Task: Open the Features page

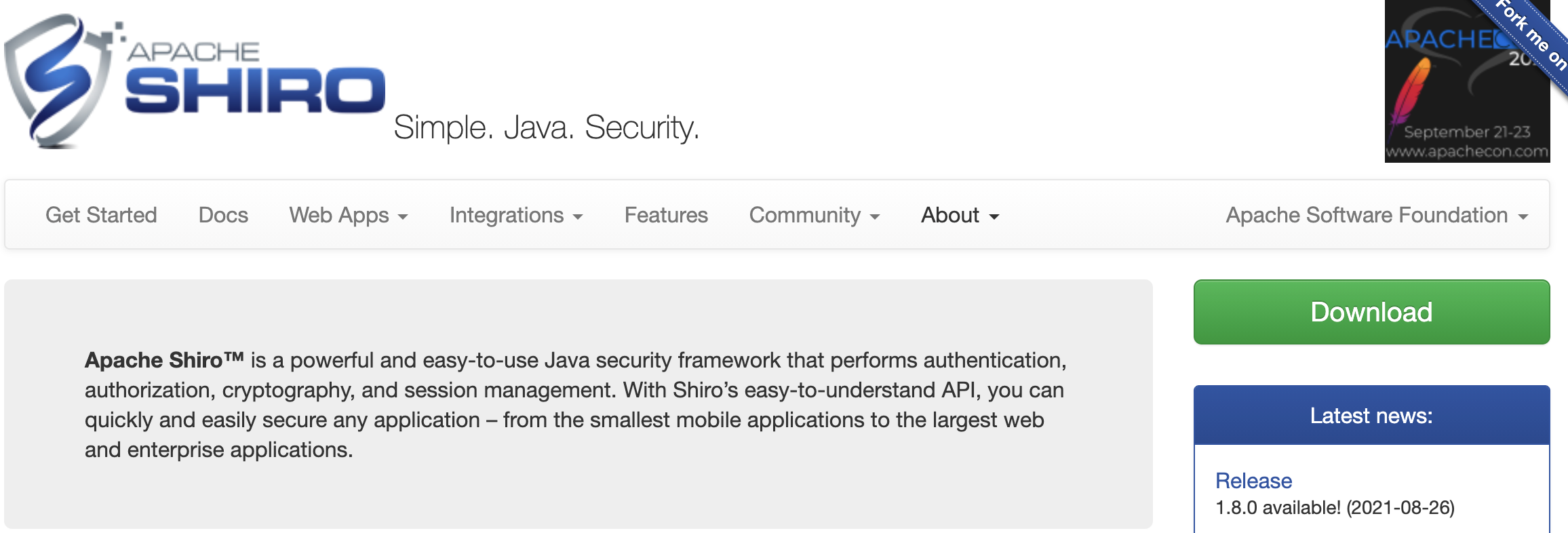Action: [666, 215]
